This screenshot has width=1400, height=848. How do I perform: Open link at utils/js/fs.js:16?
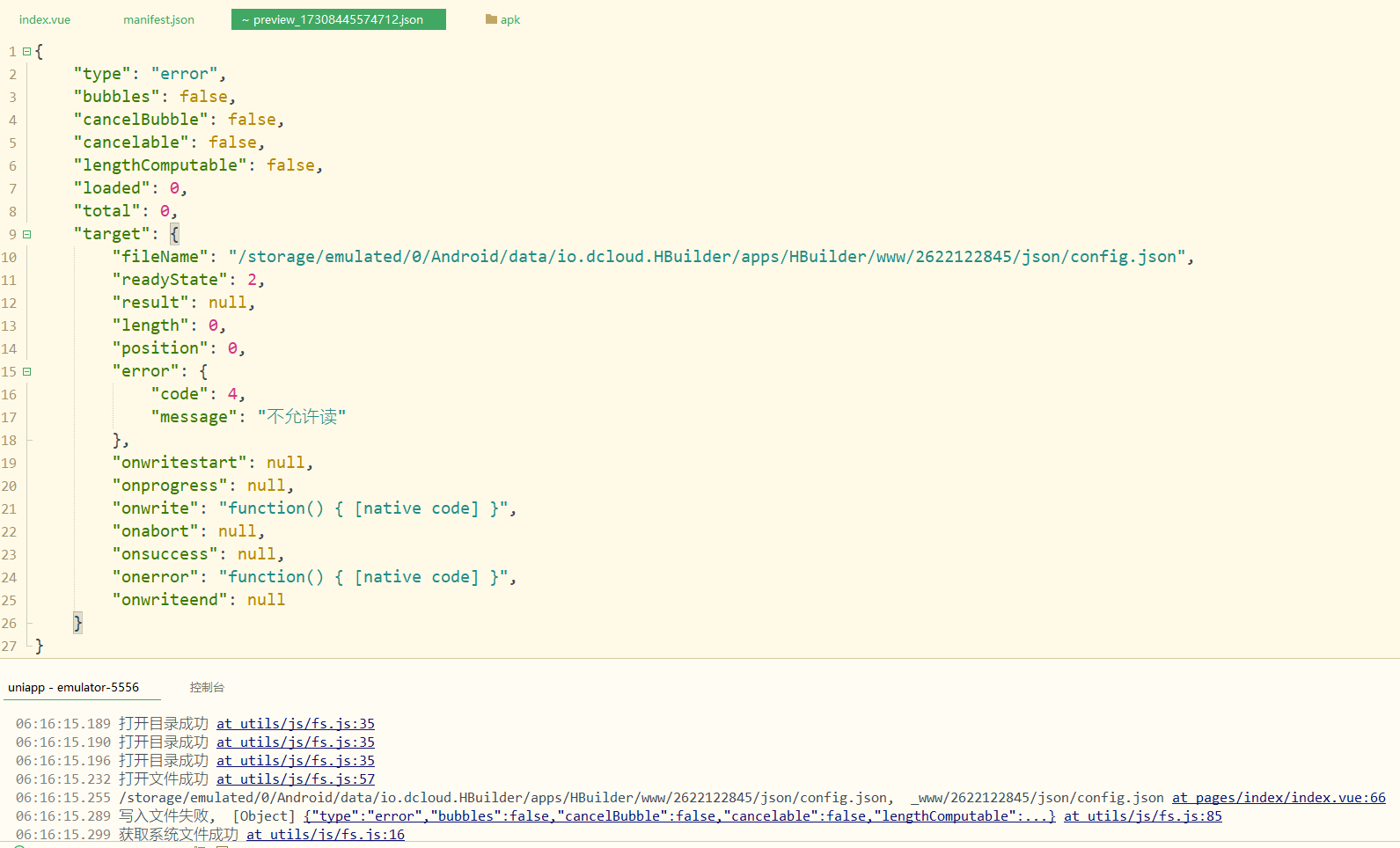click(x=326, y=835)
